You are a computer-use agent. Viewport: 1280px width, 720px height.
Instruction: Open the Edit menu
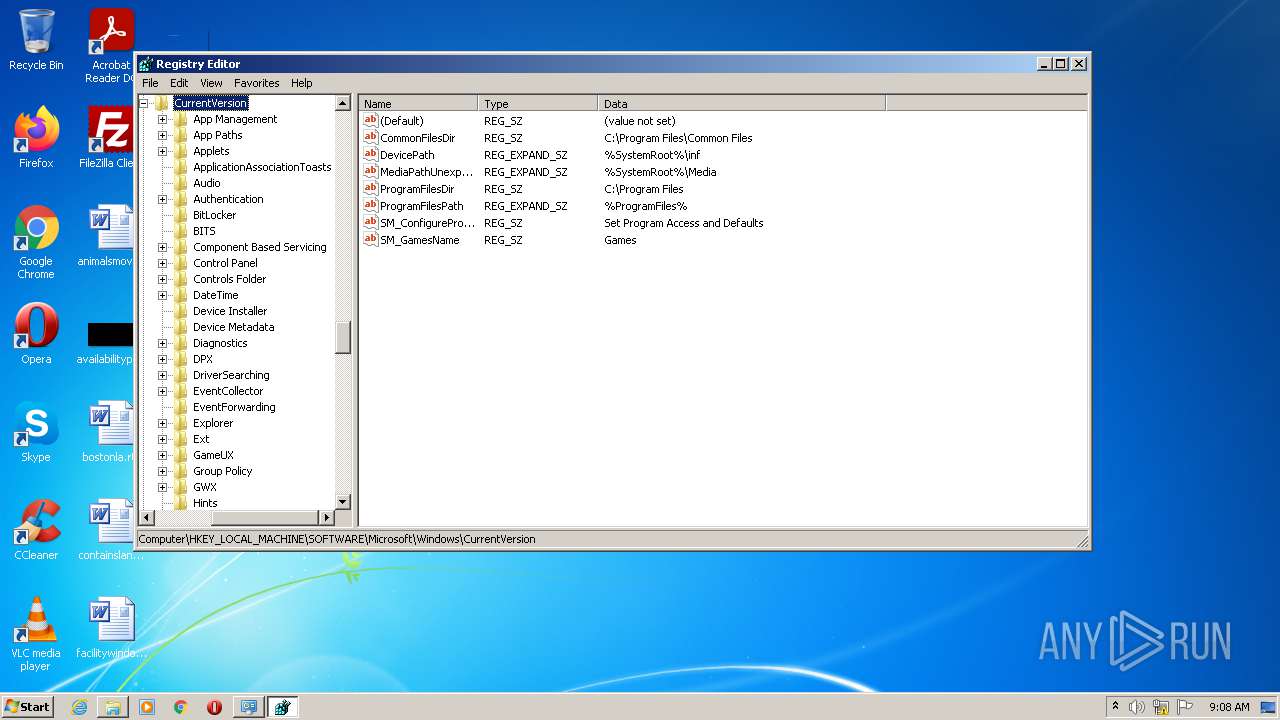coord(179,83)
